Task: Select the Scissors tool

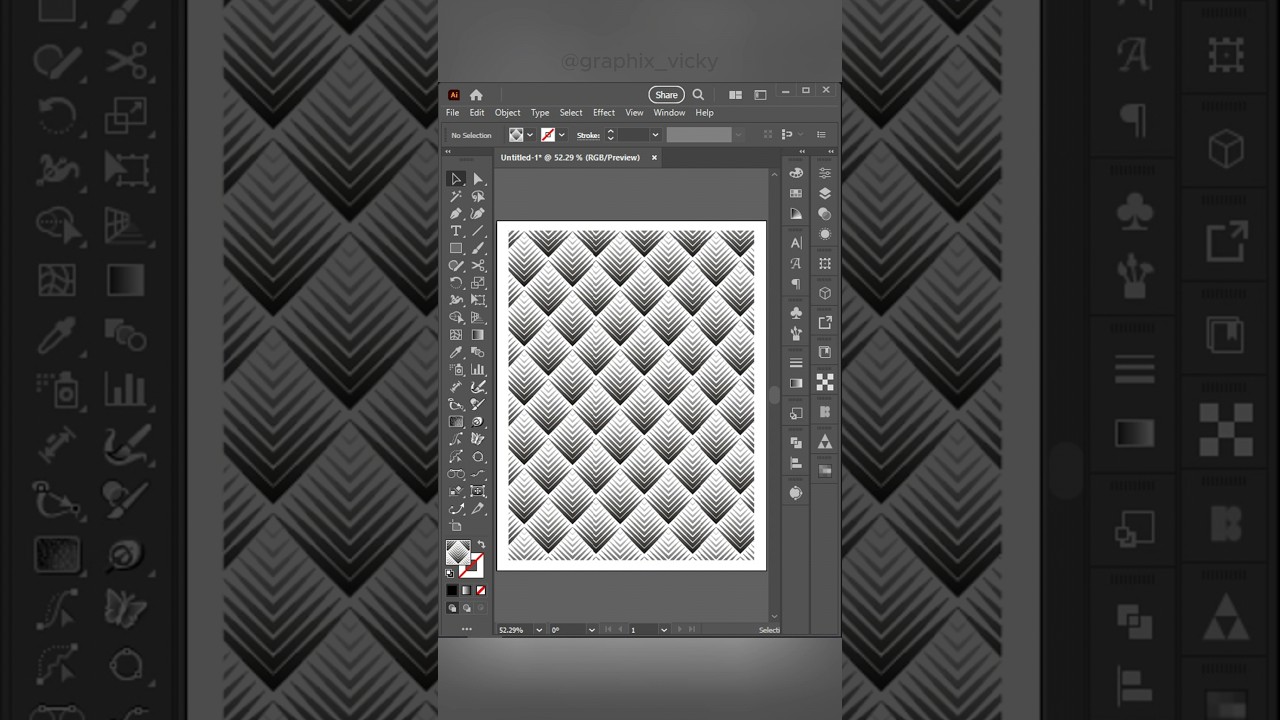Action: point(478,265)
